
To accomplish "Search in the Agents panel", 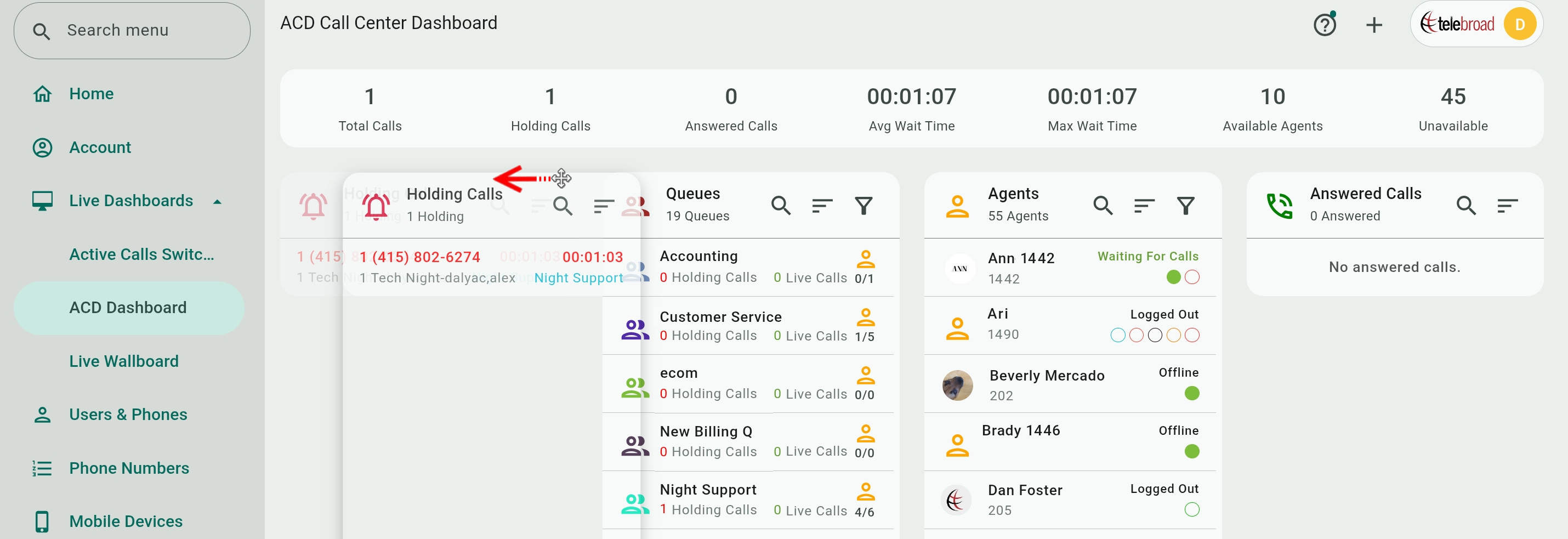I will click(x=1103, y=206).
